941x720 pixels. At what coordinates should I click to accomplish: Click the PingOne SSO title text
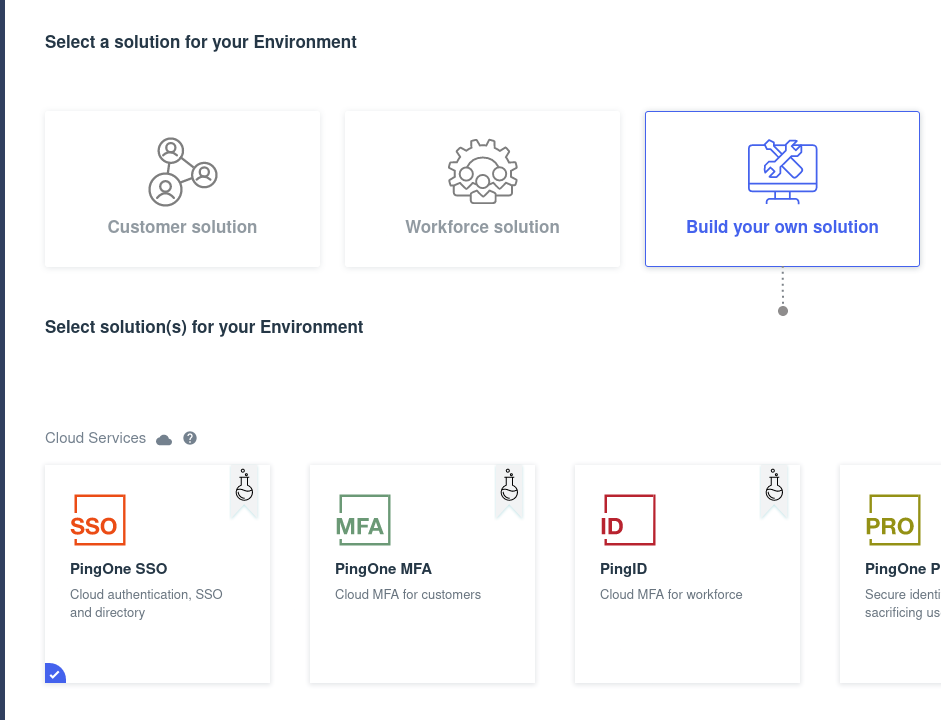118,569
